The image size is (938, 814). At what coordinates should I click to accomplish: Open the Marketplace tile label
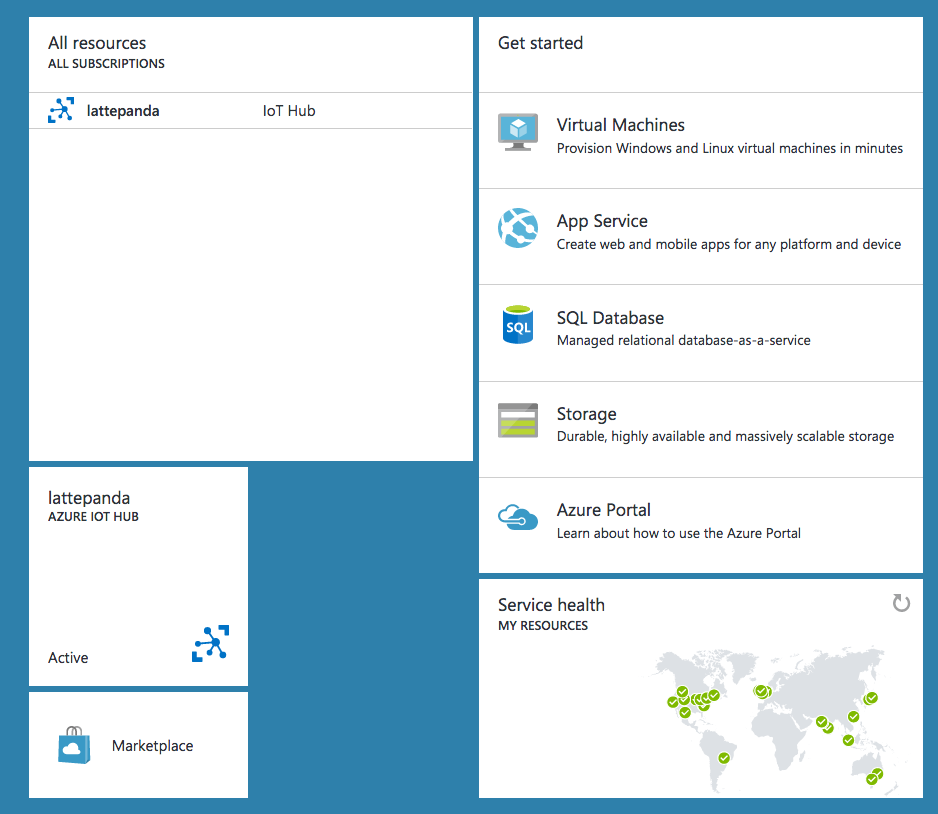[152, 746]
